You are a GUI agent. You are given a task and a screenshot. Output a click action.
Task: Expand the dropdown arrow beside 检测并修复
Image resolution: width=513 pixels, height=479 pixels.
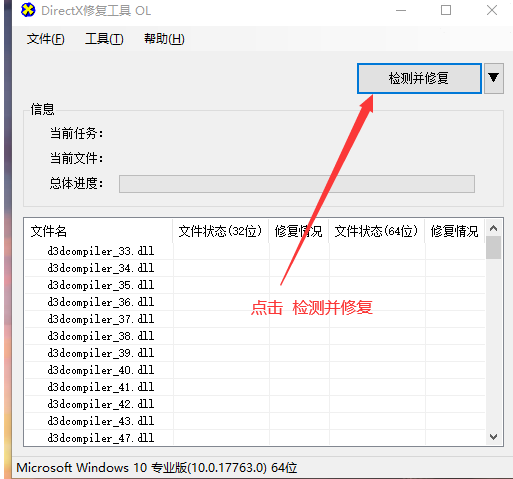point(494,78)
